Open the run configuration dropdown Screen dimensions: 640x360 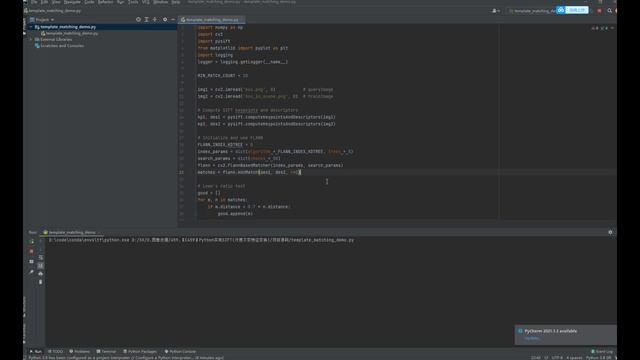[532, 11]
